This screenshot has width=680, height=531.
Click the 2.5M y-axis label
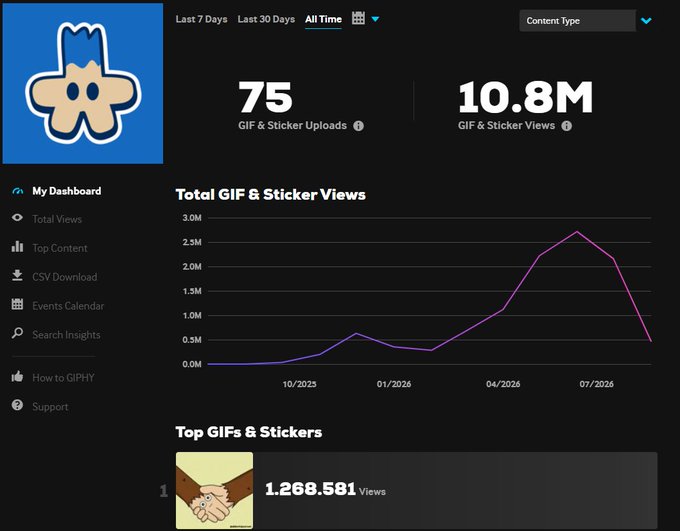coord(192,242)
